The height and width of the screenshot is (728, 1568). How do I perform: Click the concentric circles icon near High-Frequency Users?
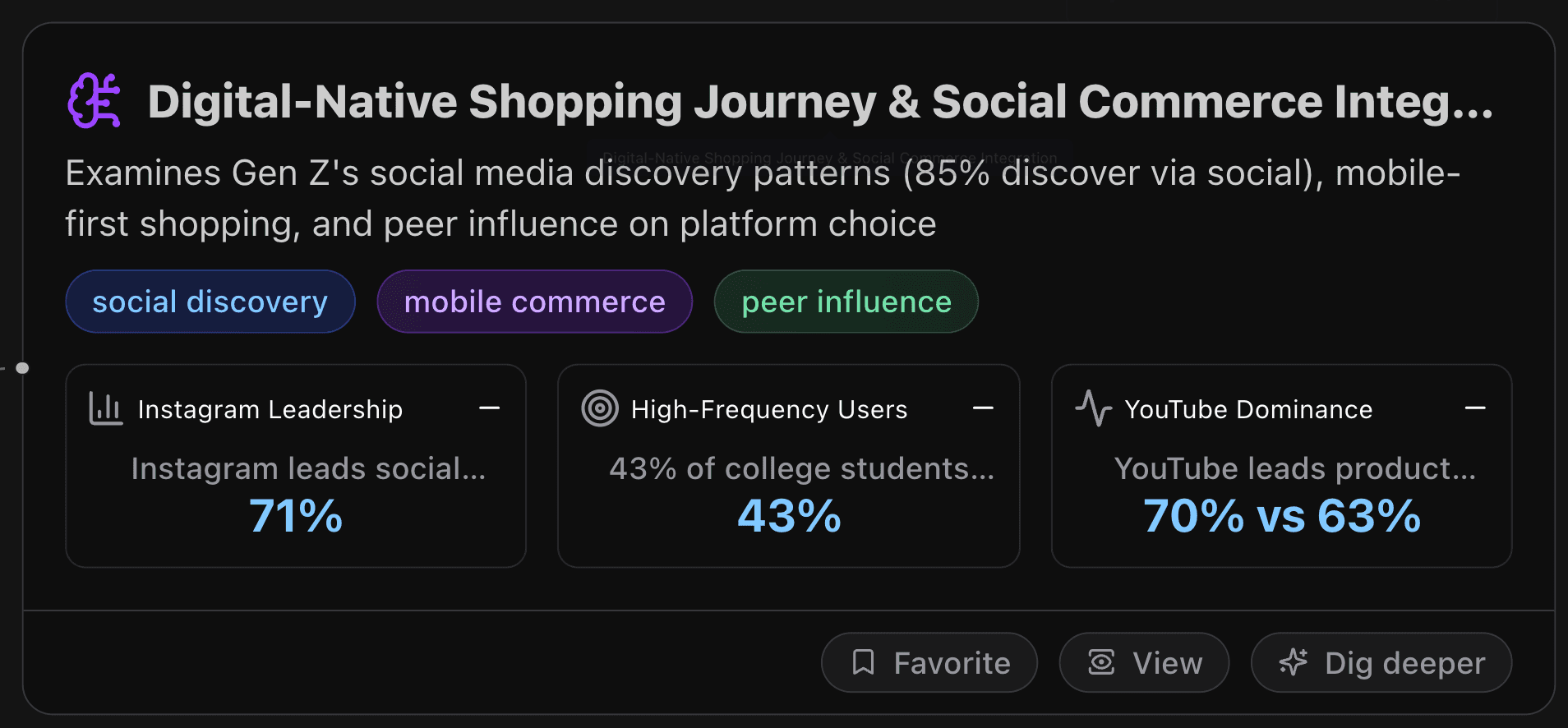(x=599, y=408)
